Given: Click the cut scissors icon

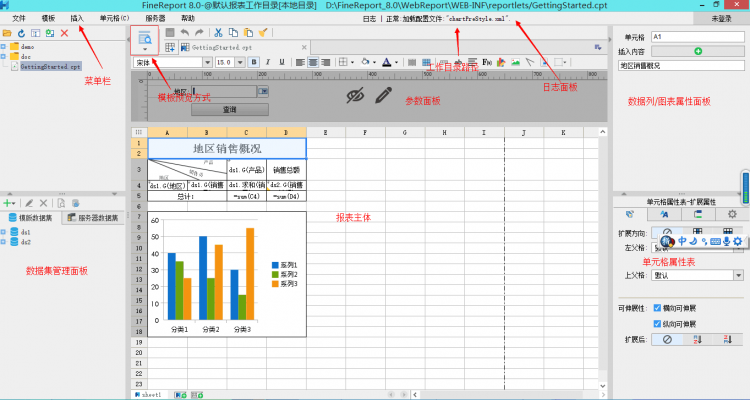Looking at the screenshot, I should click(x=218, y=33).
